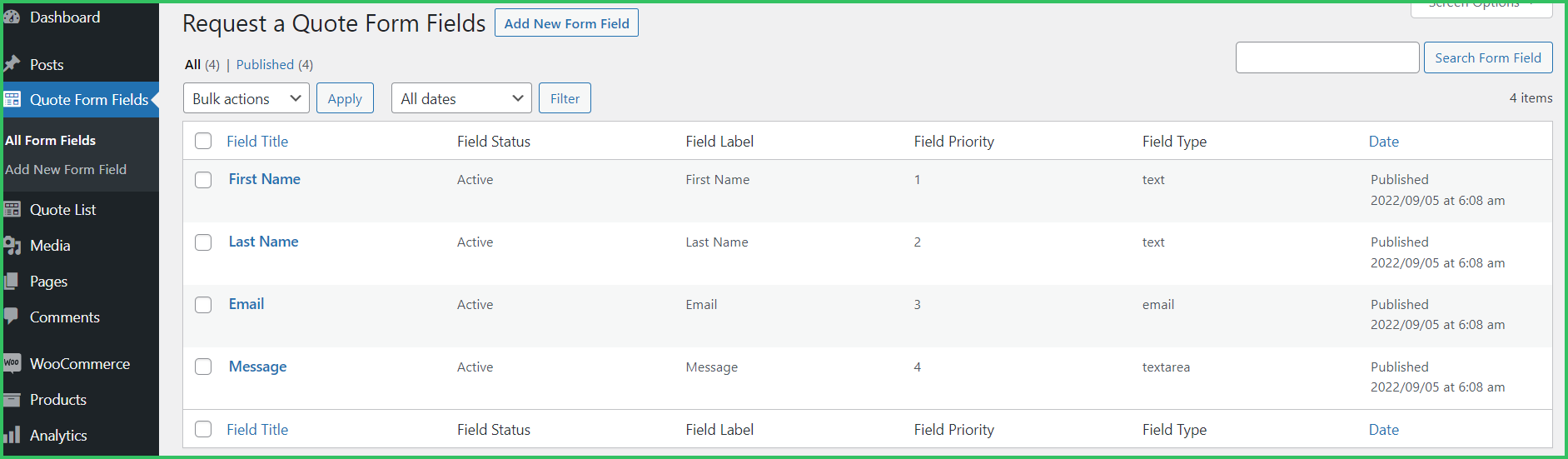Open the Message field title link
Image resolution: width=1568 pixels, height=459 pixels.
click(x=257, y=367)
